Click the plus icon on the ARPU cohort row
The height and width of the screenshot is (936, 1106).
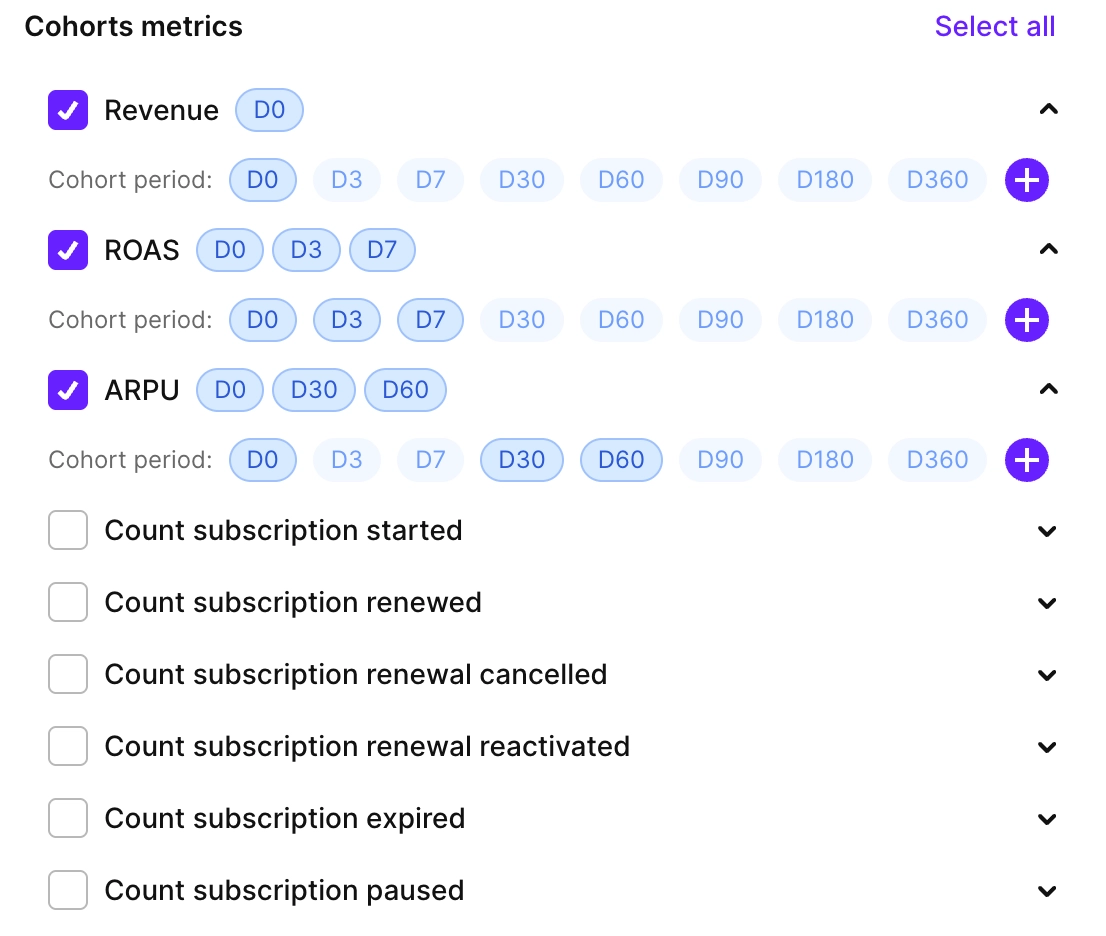coord(1027,460)
